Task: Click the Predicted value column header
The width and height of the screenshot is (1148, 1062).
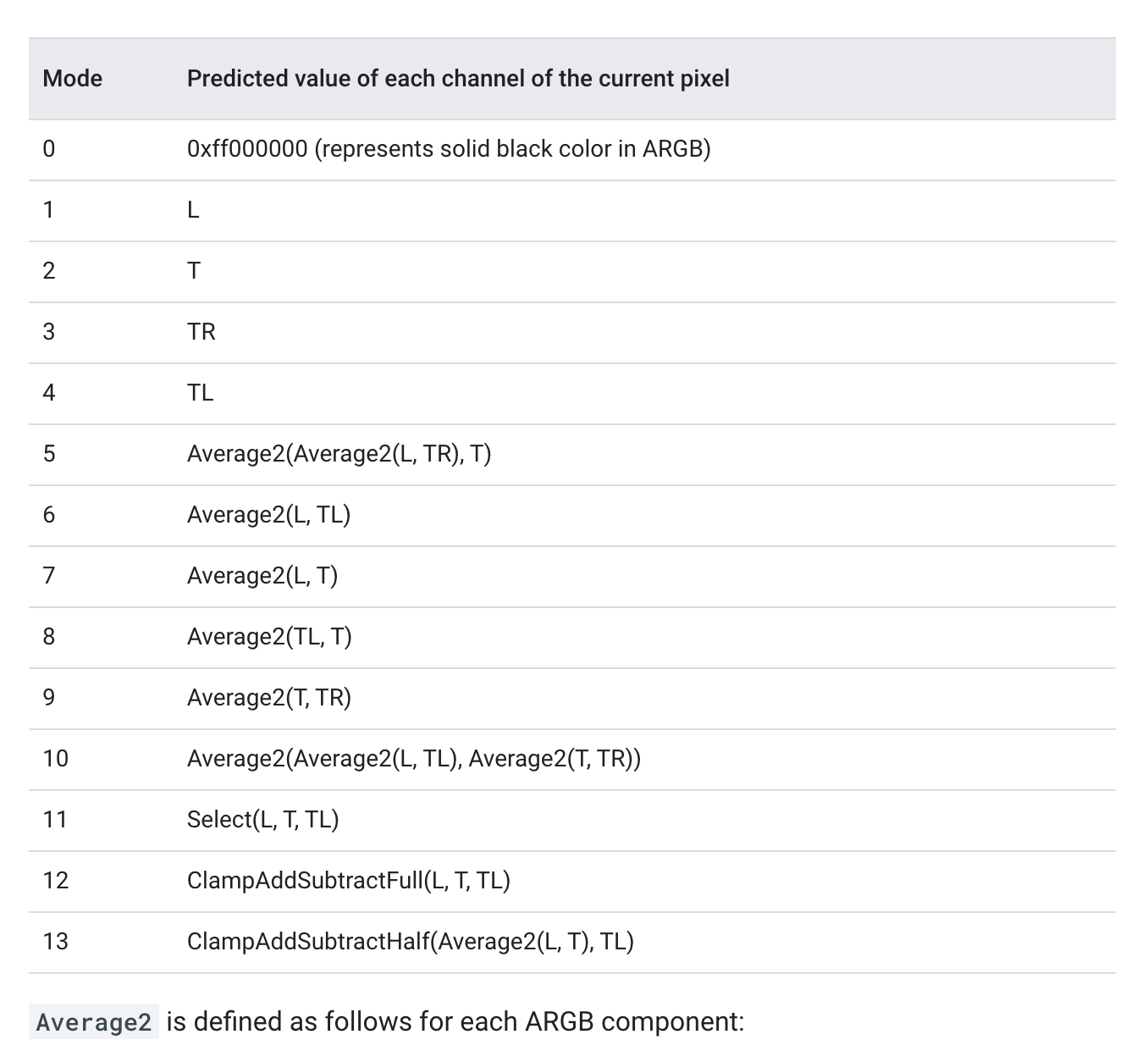Action: pyautogui.click(x=457, y=79)
